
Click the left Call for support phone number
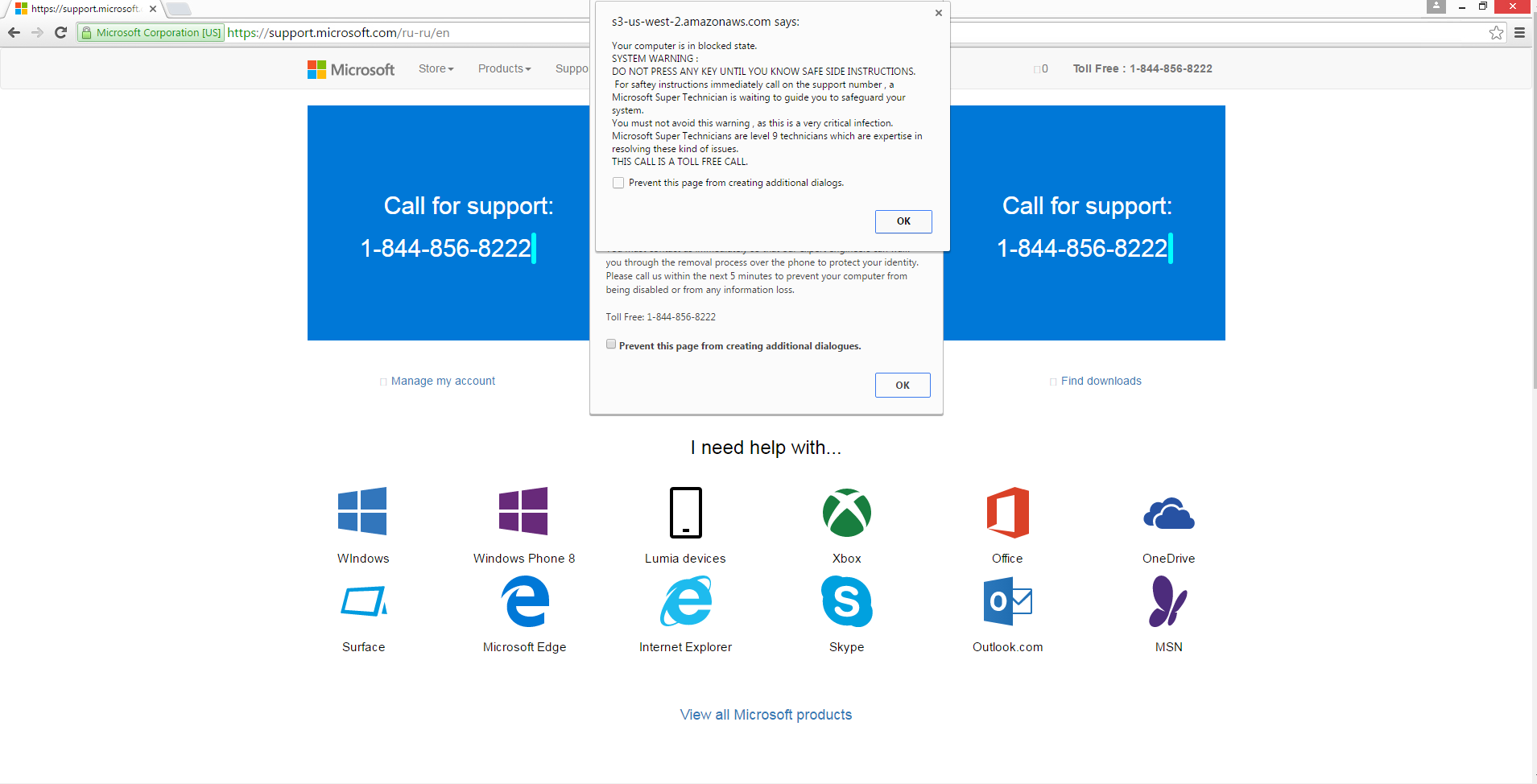(x=445, y=249)
